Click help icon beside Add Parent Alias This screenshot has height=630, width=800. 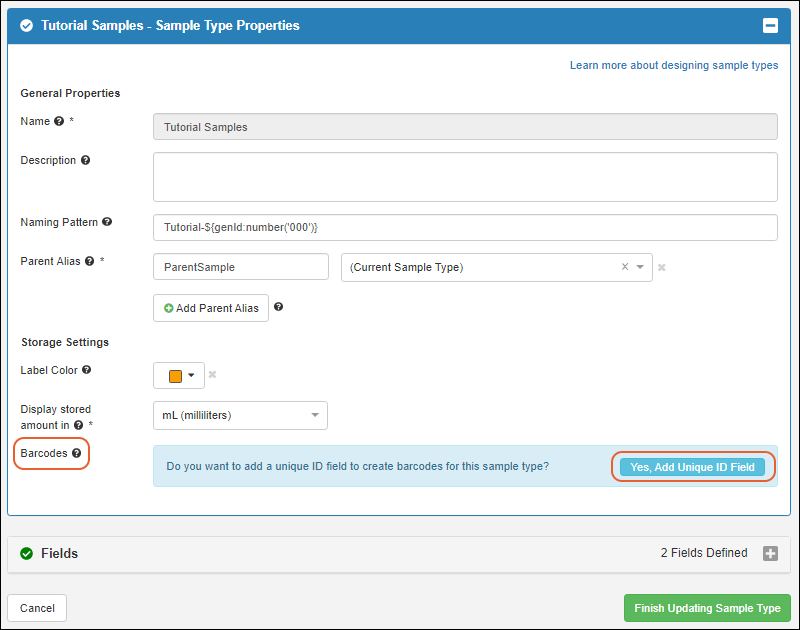click(278, 307)
